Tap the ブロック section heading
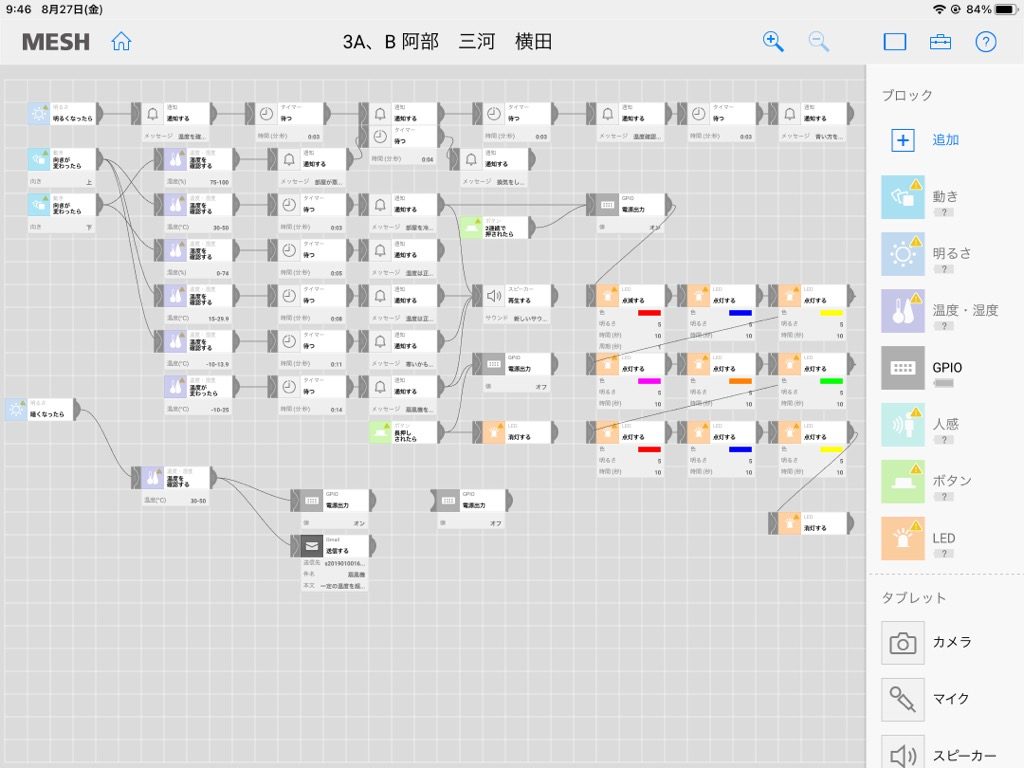The image size is (1024, 768). (907, 95)
